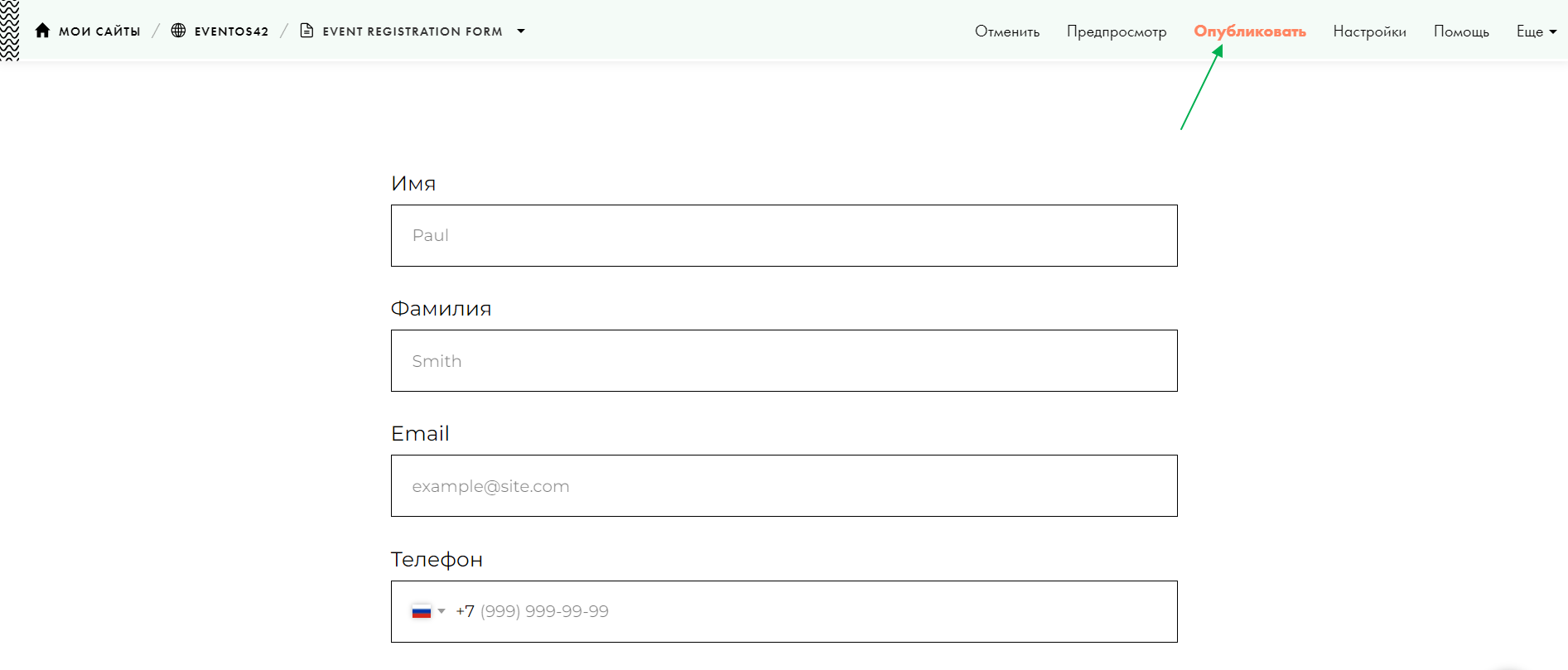
Task: Open the Настройки page settings
Action: (1369, 31)
